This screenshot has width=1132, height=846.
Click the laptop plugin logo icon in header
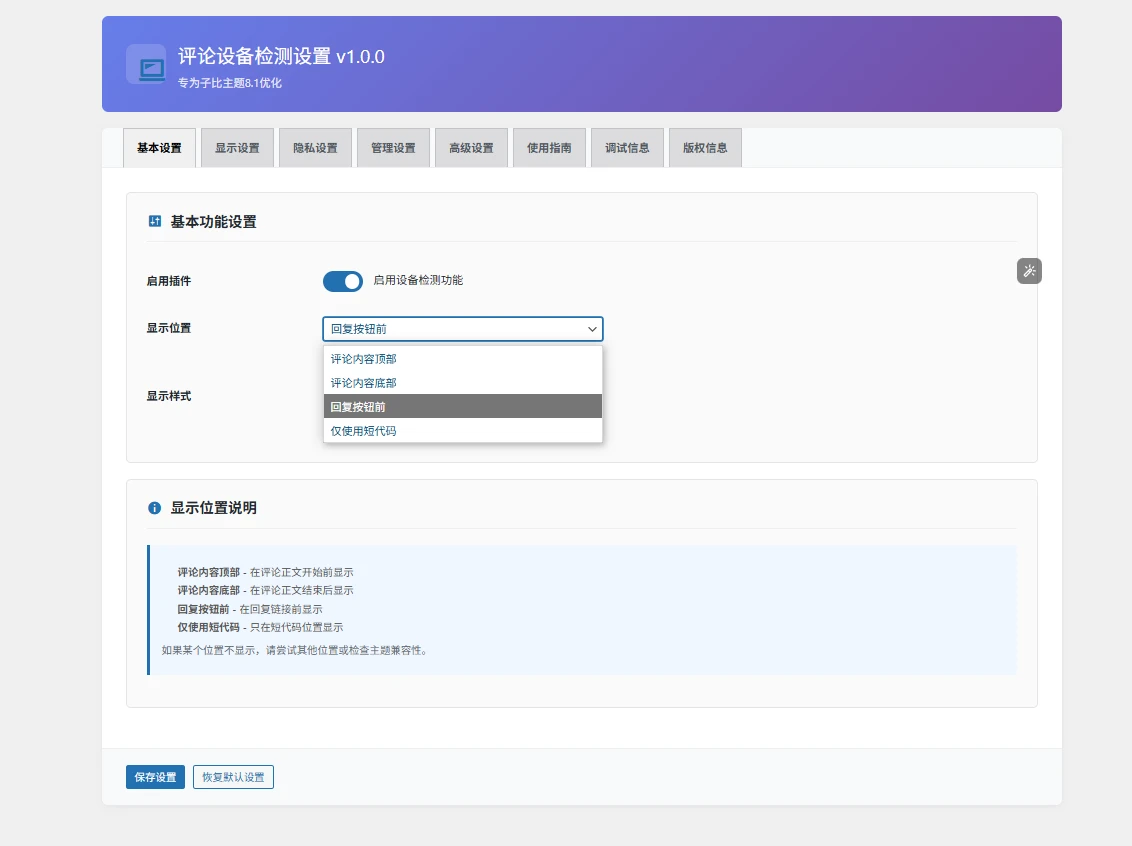click(146, 64)
